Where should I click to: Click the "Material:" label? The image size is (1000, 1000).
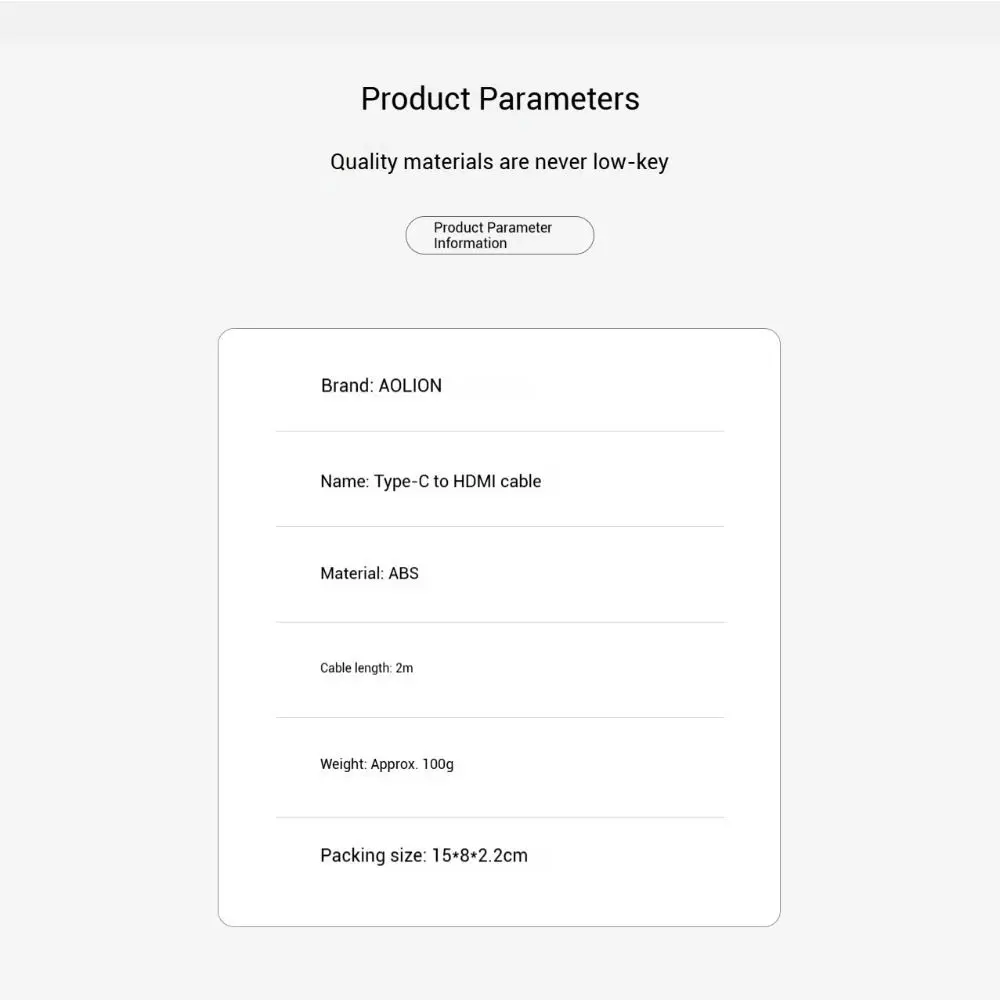[x=351, y=574]
